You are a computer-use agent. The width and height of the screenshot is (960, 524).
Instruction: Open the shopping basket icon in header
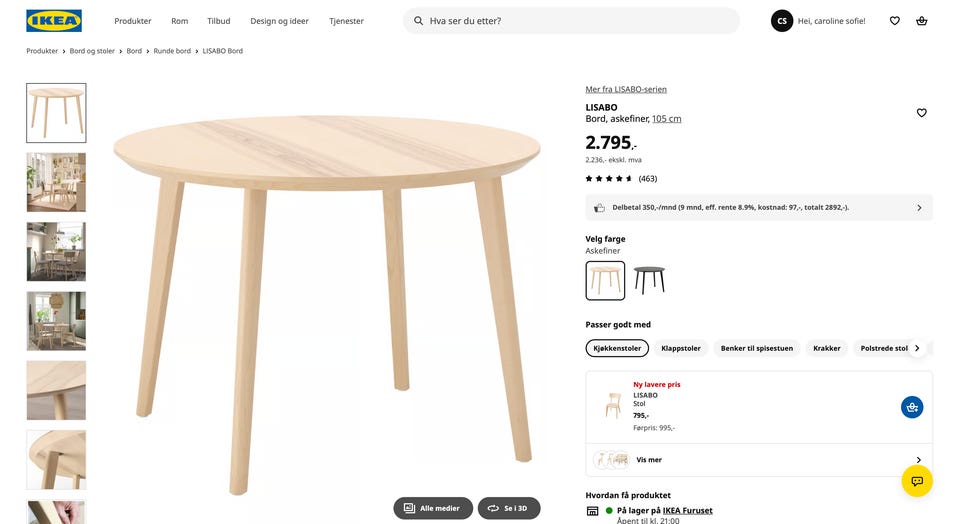tap(921, 21)
